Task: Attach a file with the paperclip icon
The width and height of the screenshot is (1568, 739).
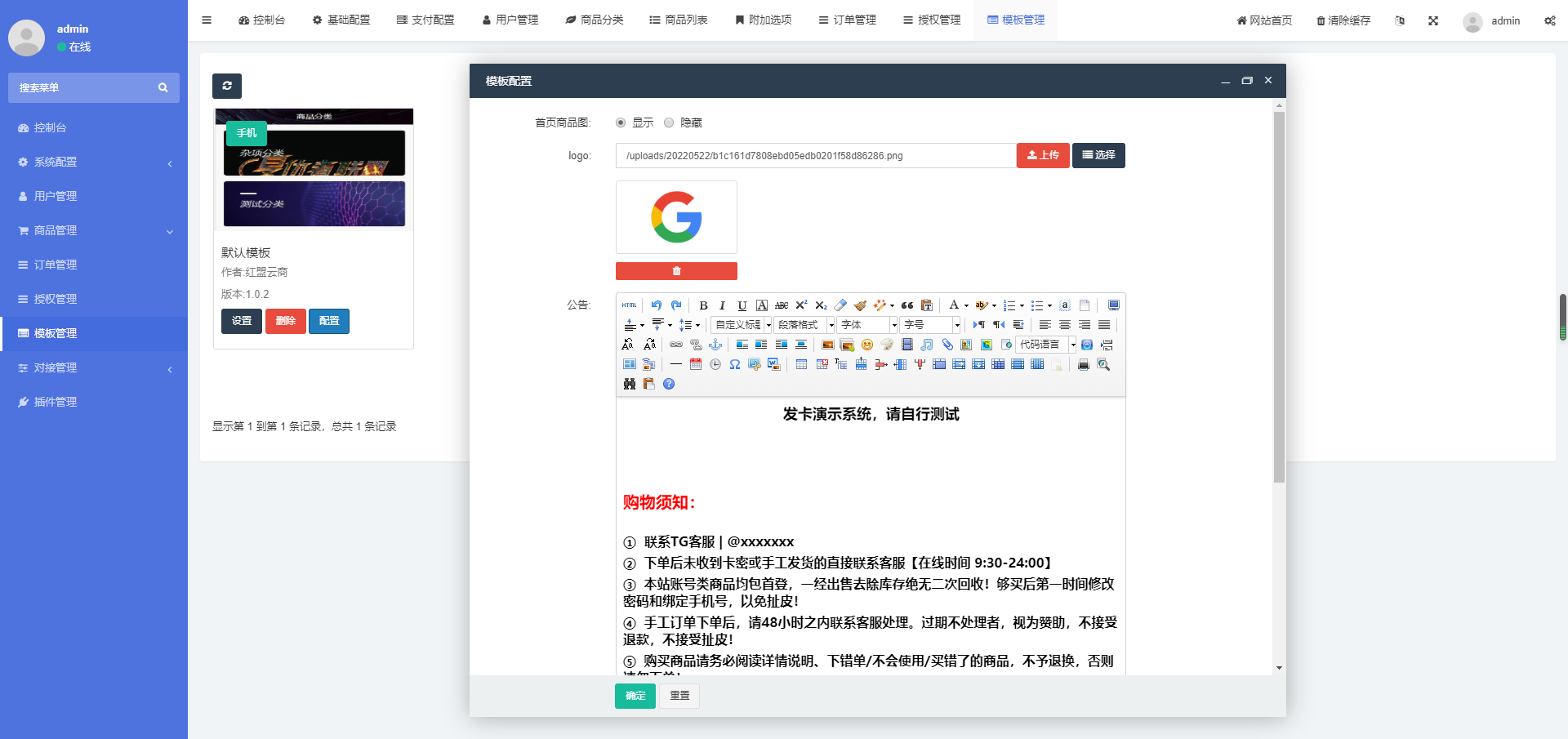Action: (x=947, y=345)
